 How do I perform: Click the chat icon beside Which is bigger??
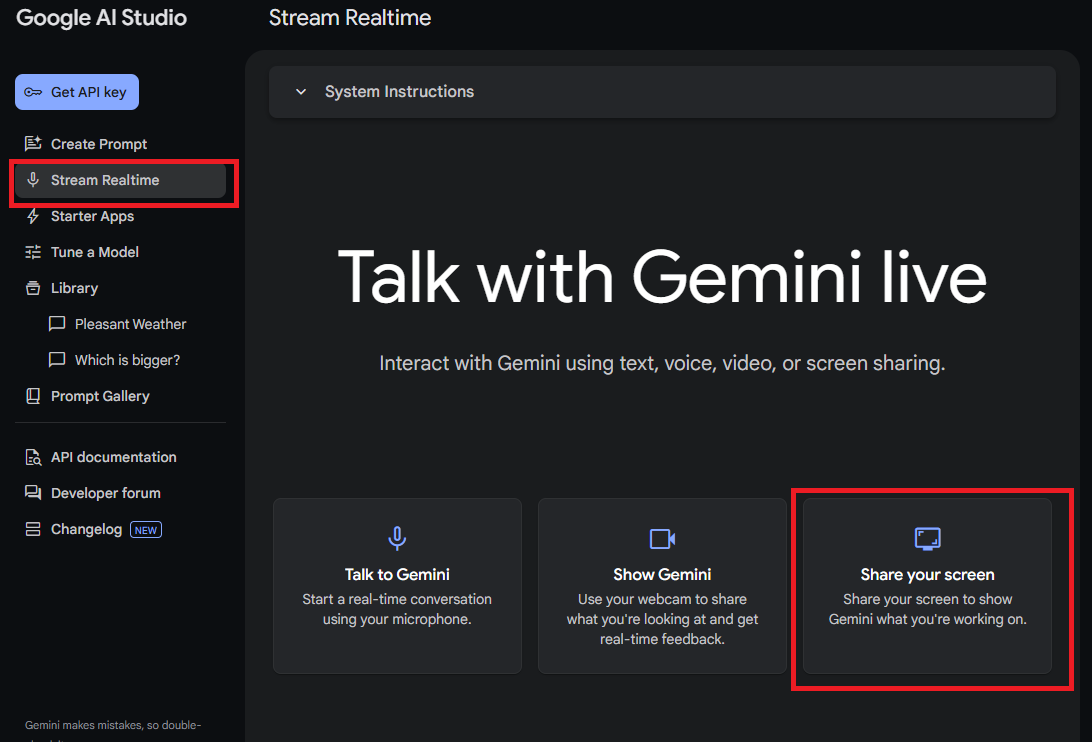[57, 360]
